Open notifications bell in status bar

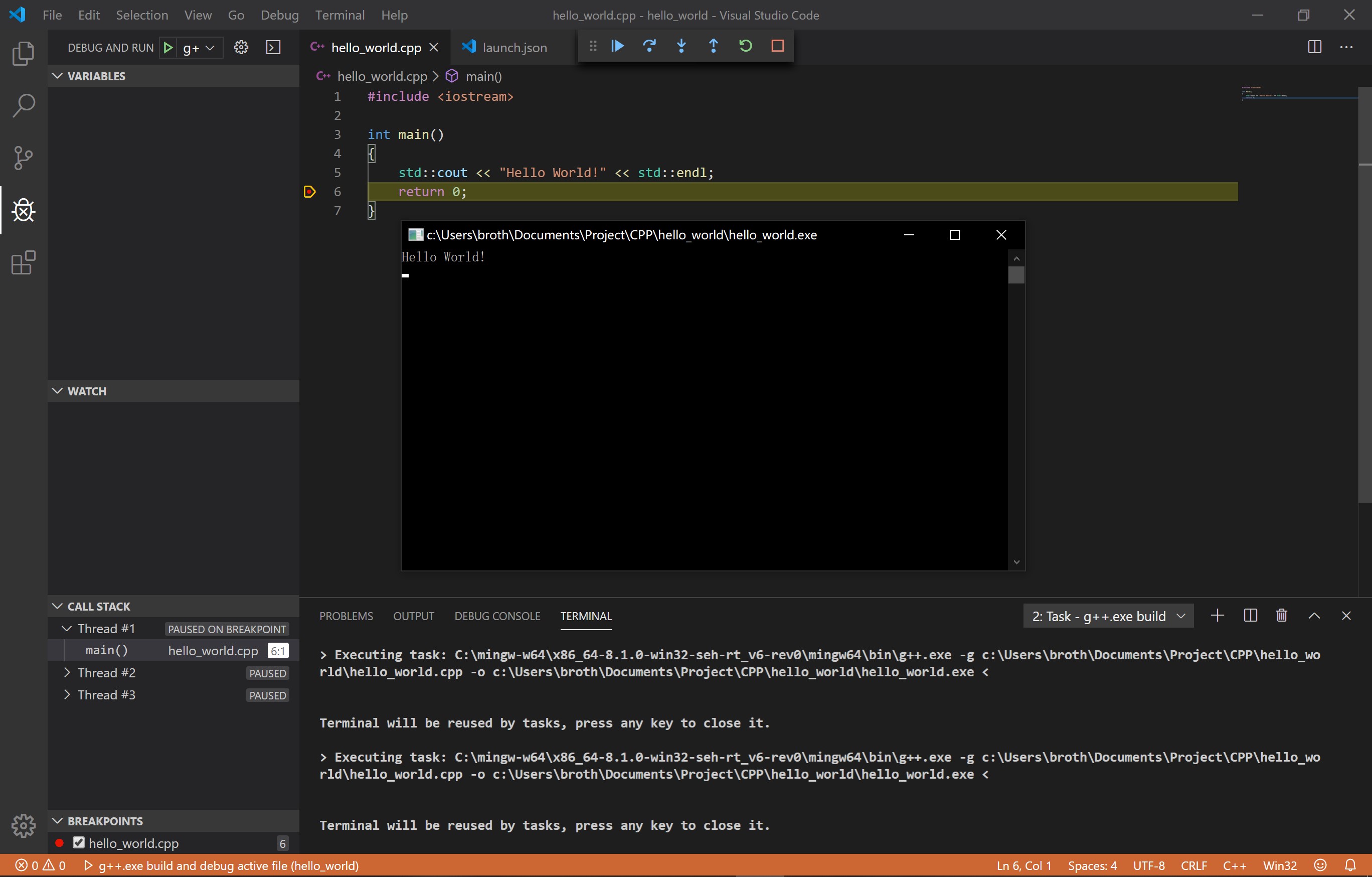(x=1350, y=865)
